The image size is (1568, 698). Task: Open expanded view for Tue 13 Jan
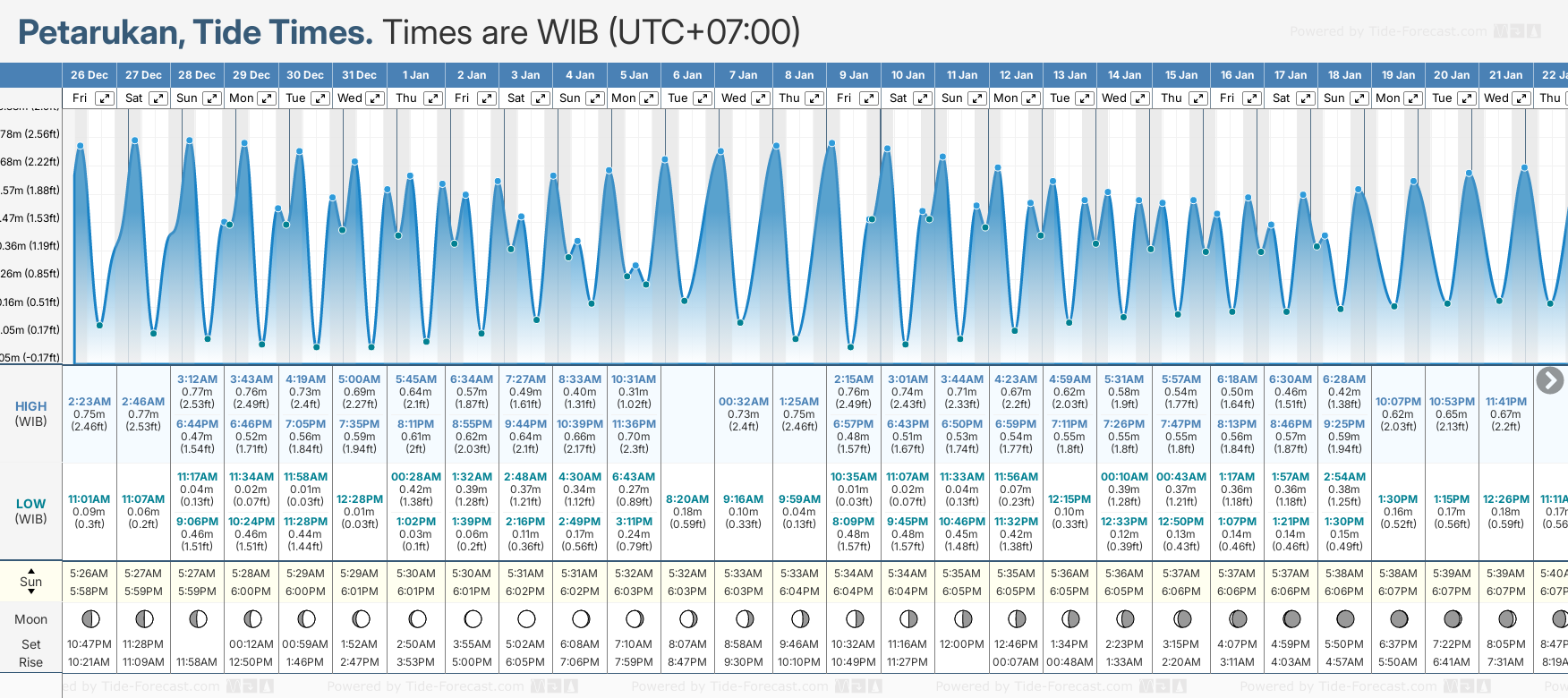(x=1084, y=98)
